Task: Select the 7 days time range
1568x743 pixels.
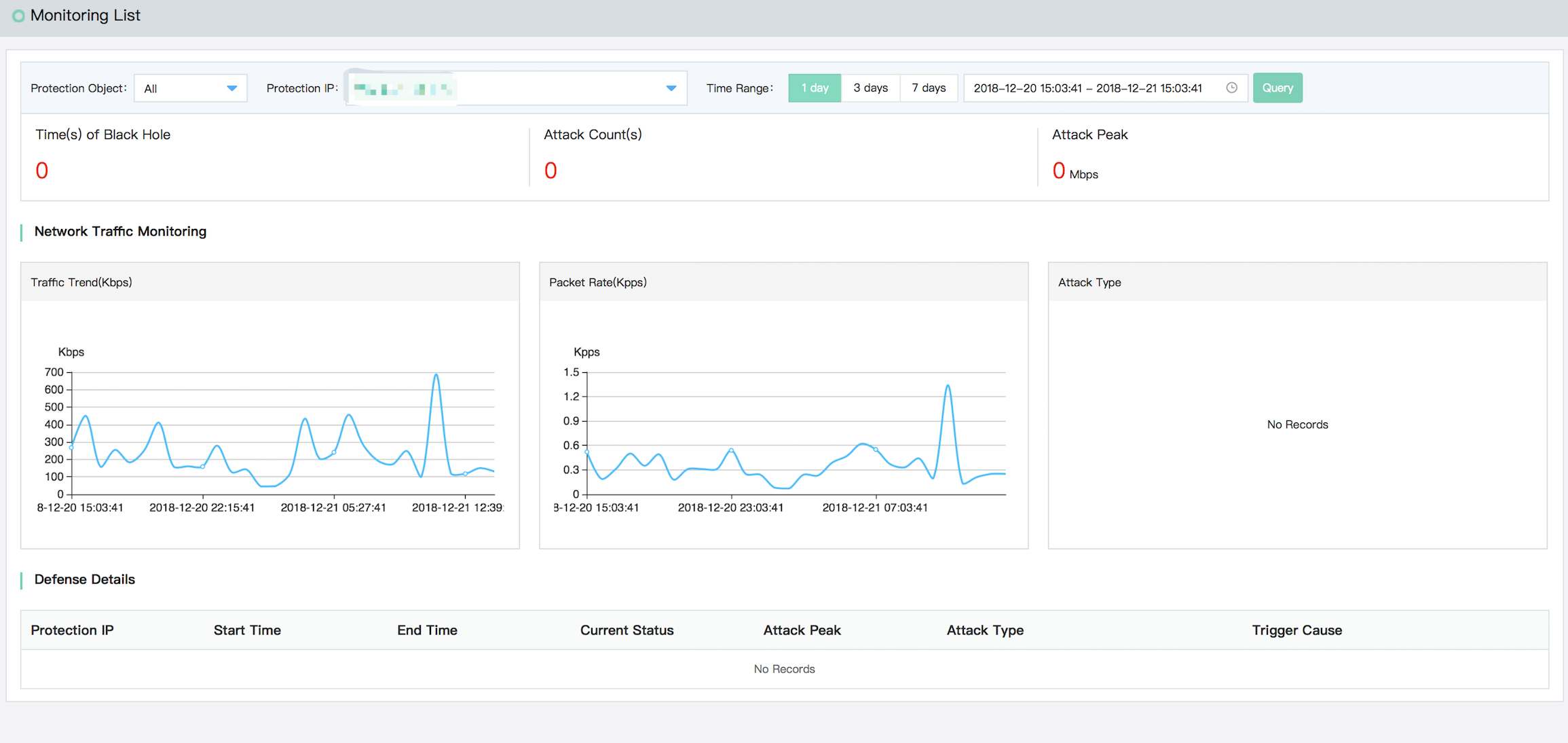Action: click(x=929, y=88)
